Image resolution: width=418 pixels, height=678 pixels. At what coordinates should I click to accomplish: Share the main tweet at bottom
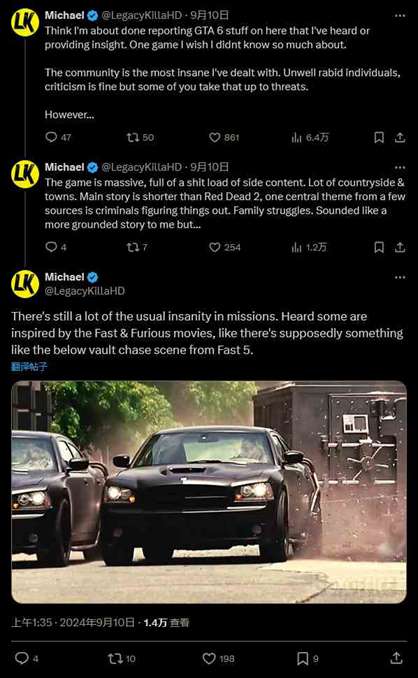(x=396, y=659)
